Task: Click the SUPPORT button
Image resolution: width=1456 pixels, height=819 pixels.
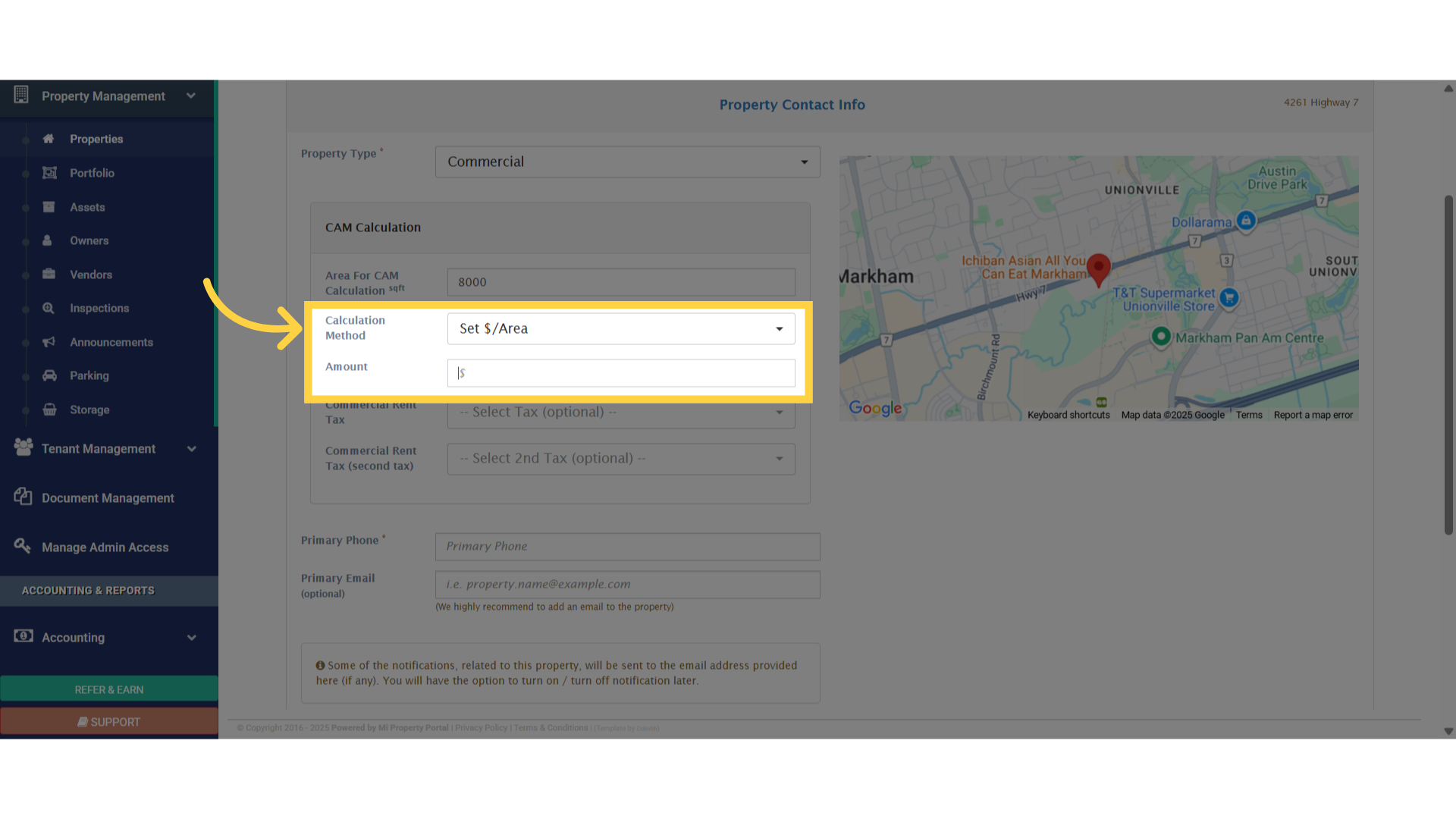Action: pyautogui.click(x=109, y=722)
